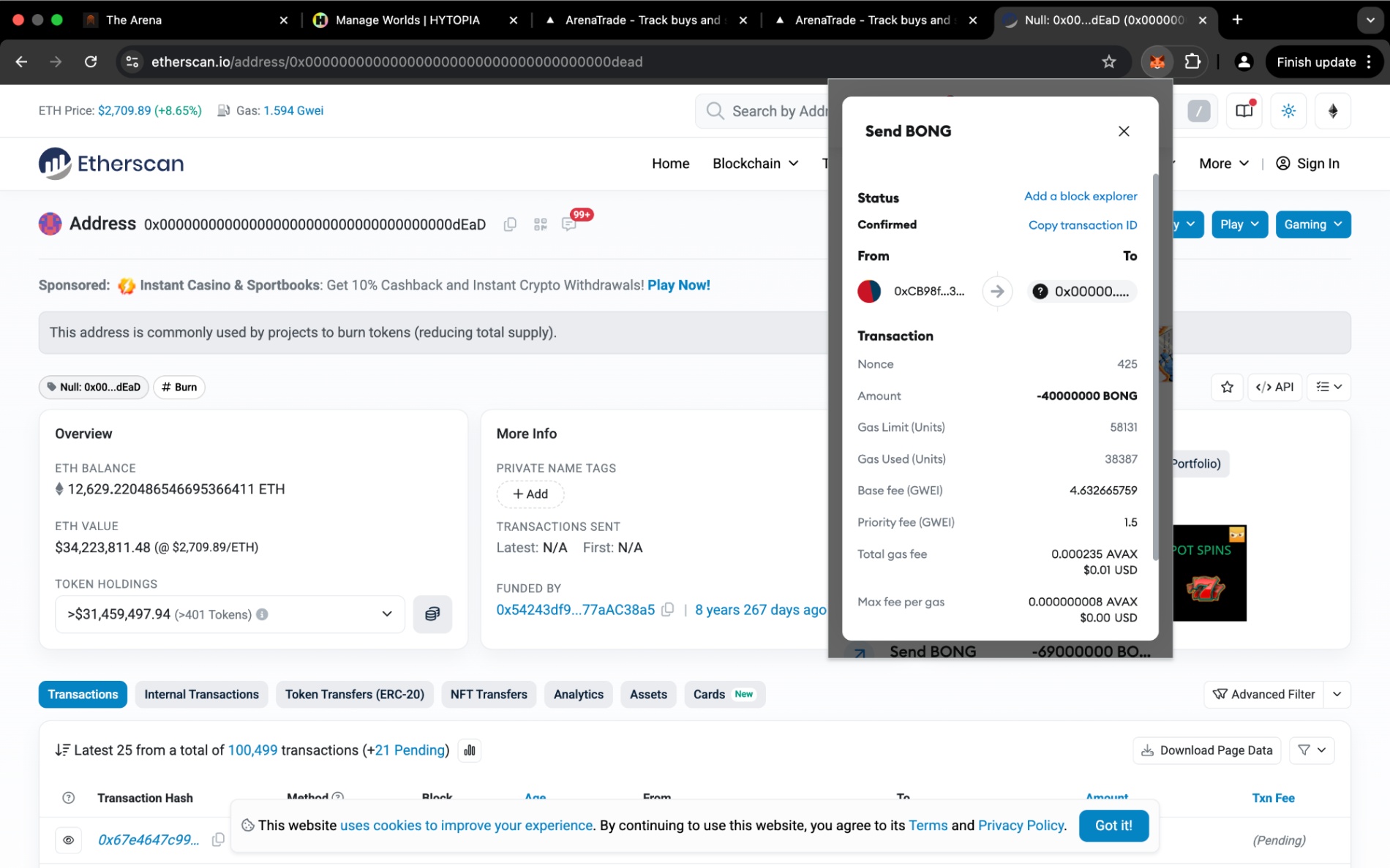Copy the dEaD address to clipboard

pos(510,224)
